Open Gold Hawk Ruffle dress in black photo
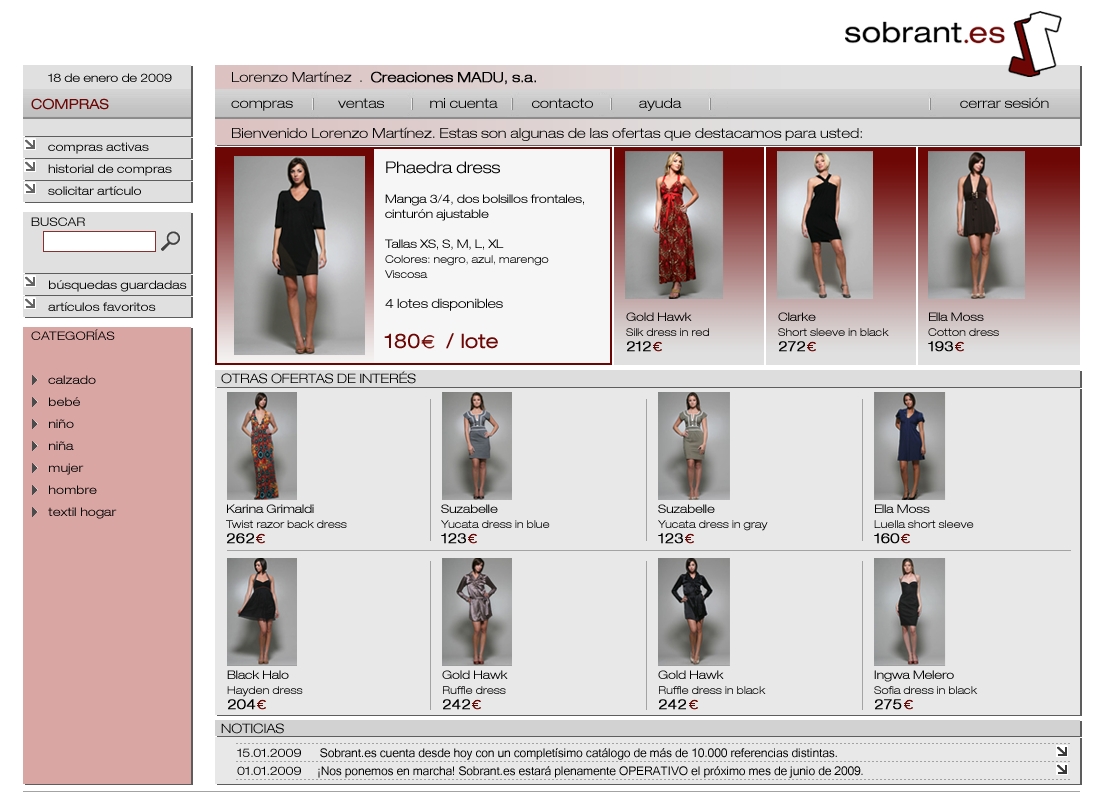Image resolution: width=1103 pixels, height=800 pixels. 694,612
